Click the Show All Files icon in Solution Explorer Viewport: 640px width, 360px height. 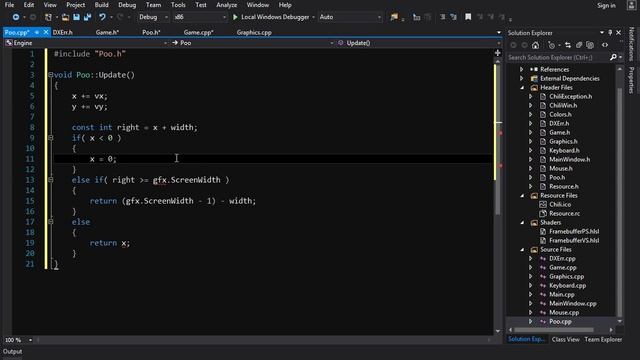tap(590, 45)
